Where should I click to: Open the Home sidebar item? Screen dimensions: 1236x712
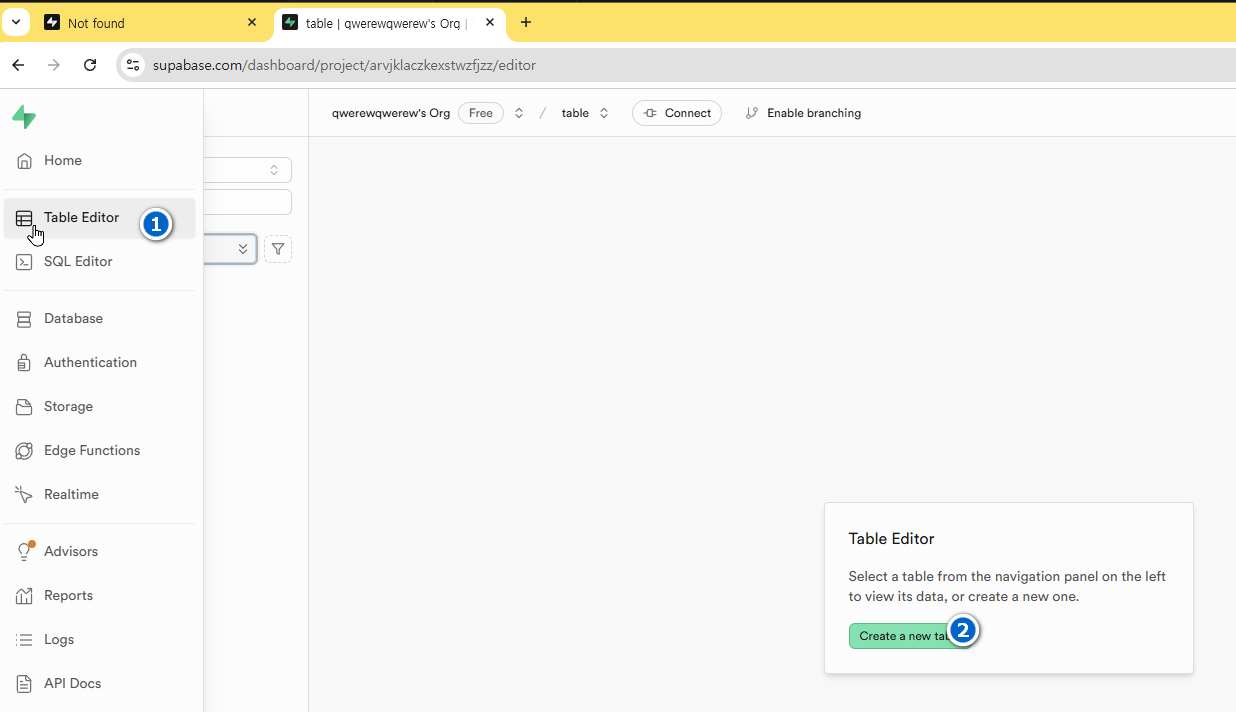pos(62,161)
